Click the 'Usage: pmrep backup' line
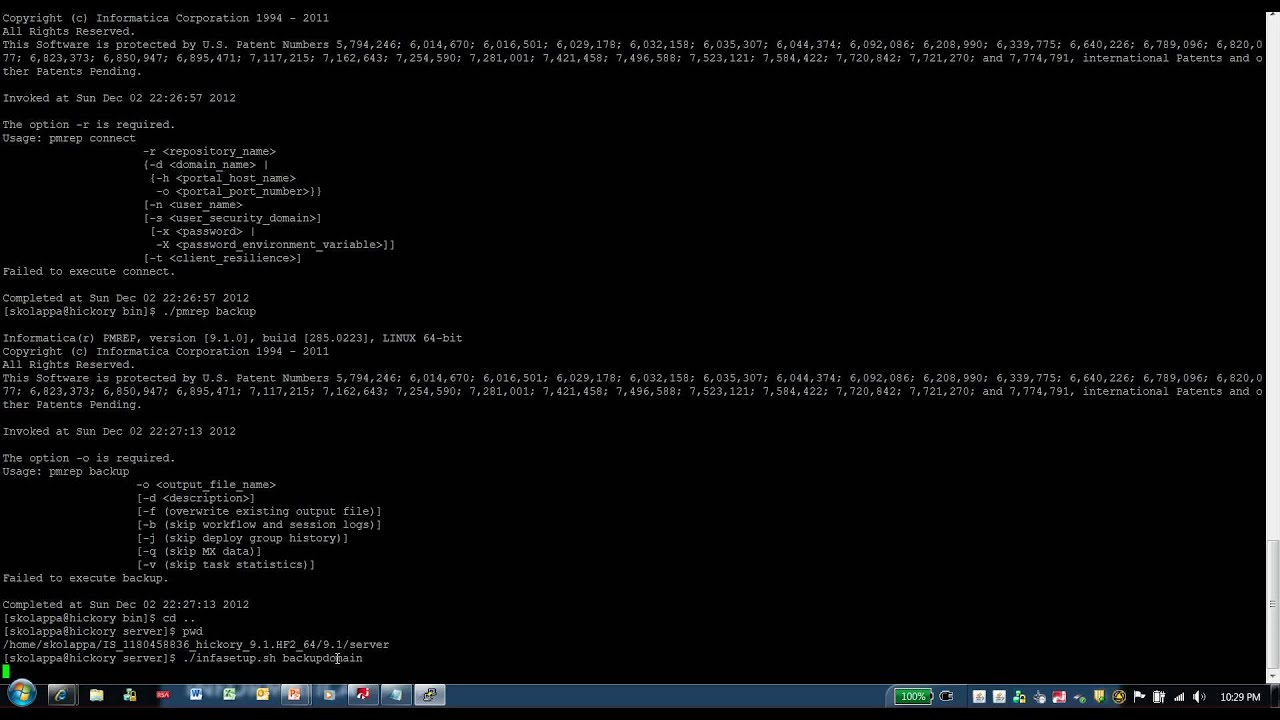 click(66, 471)
